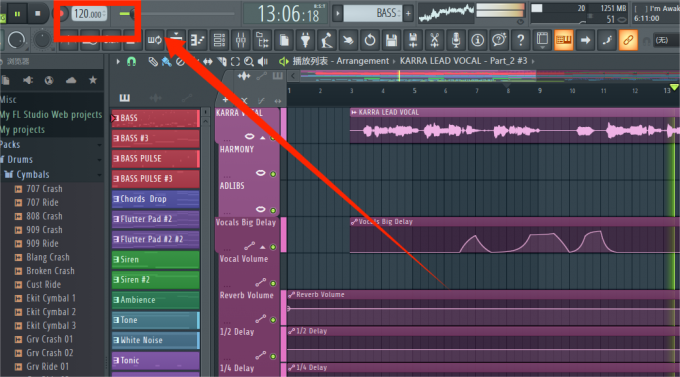Viewport: 680px width, 377px height.
Task: Toggle the green magnet snap button
Action: [131, 62]
